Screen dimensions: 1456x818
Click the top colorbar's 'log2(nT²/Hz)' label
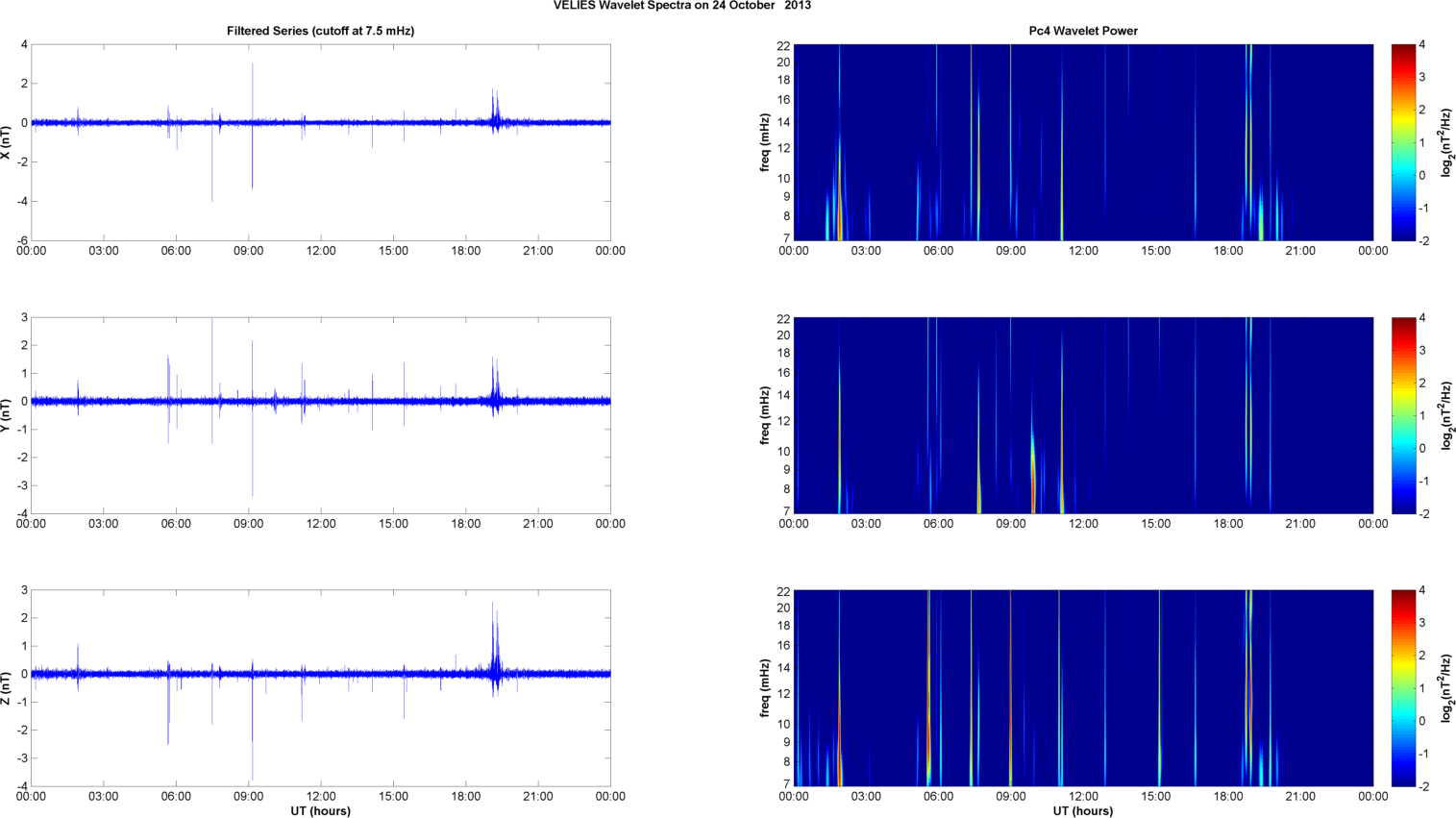click(x=1445, y=142)
